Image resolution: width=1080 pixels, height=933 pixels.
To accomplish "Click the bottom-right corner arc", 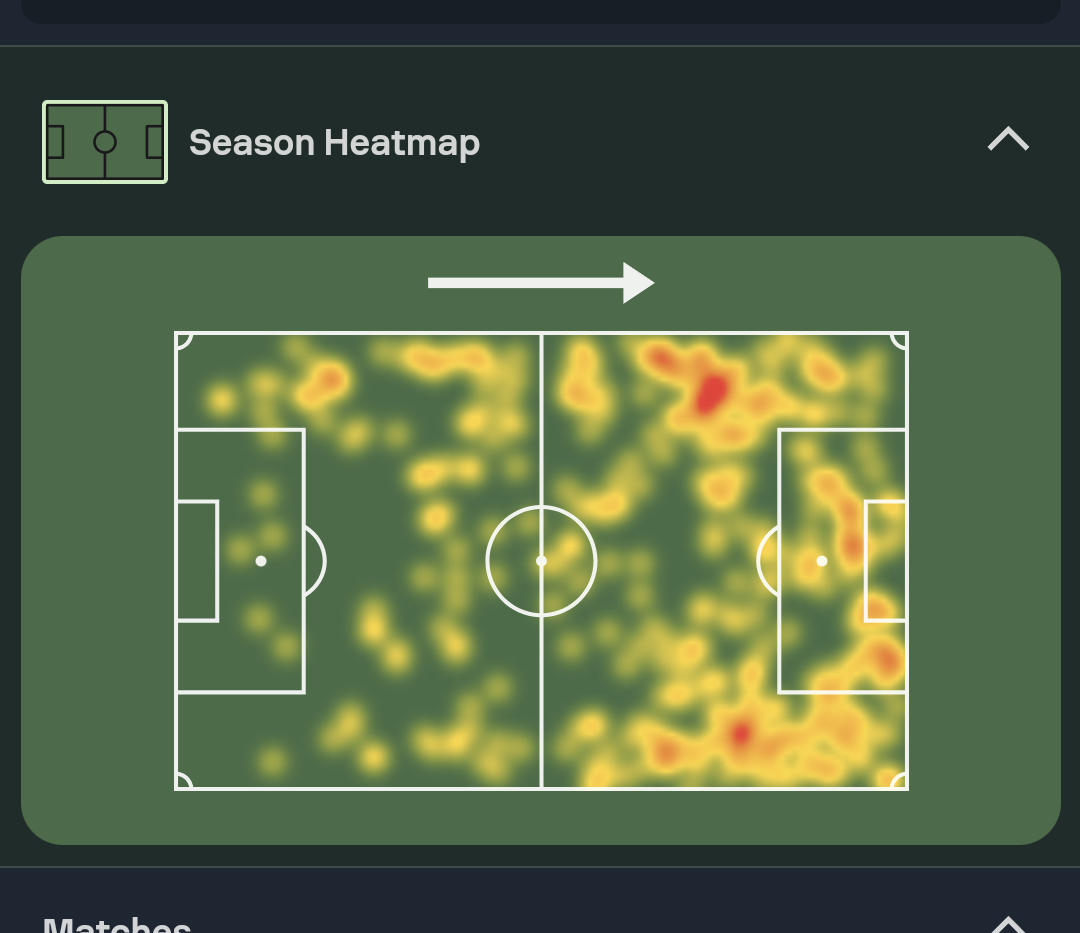I will coord(900,782).
